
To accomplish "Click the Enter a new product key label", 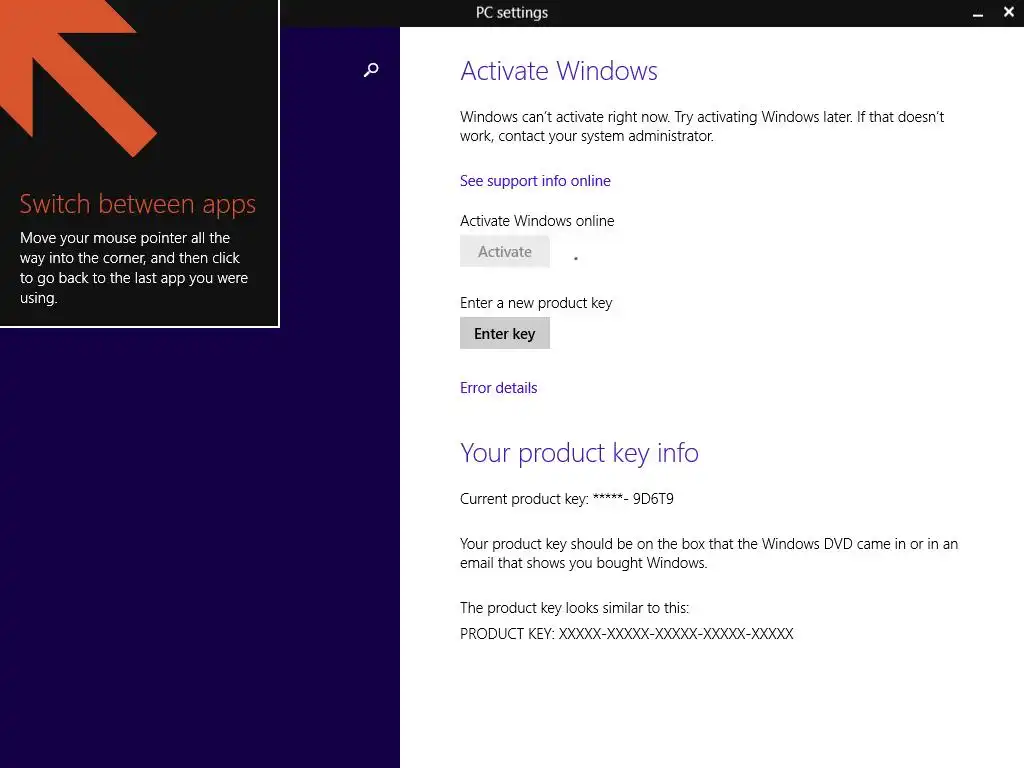I will click(536, 303).
